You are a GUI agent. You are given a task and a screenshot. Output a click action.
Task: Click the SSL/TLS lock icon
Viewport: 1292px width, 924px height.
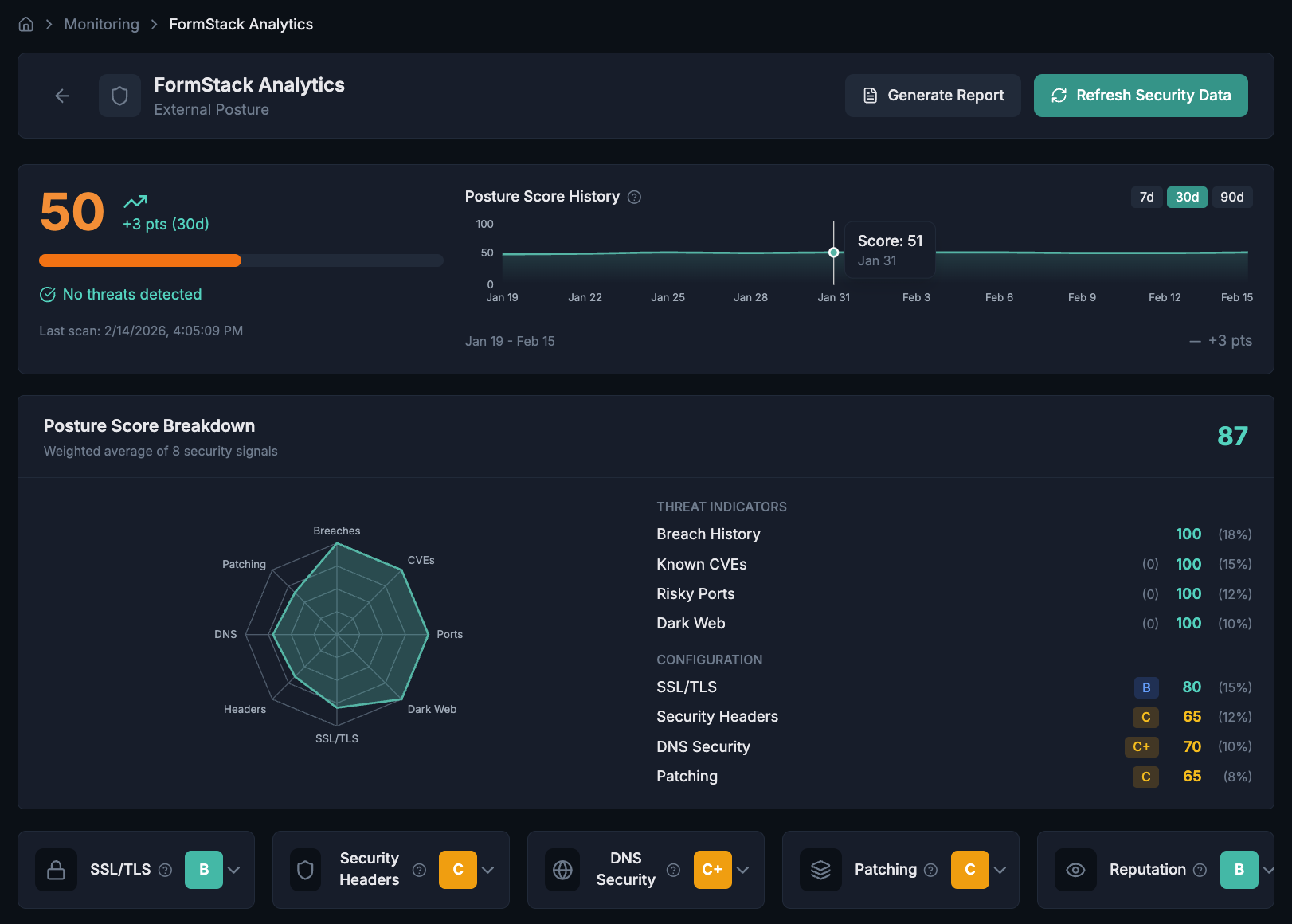tap(56, 870)
